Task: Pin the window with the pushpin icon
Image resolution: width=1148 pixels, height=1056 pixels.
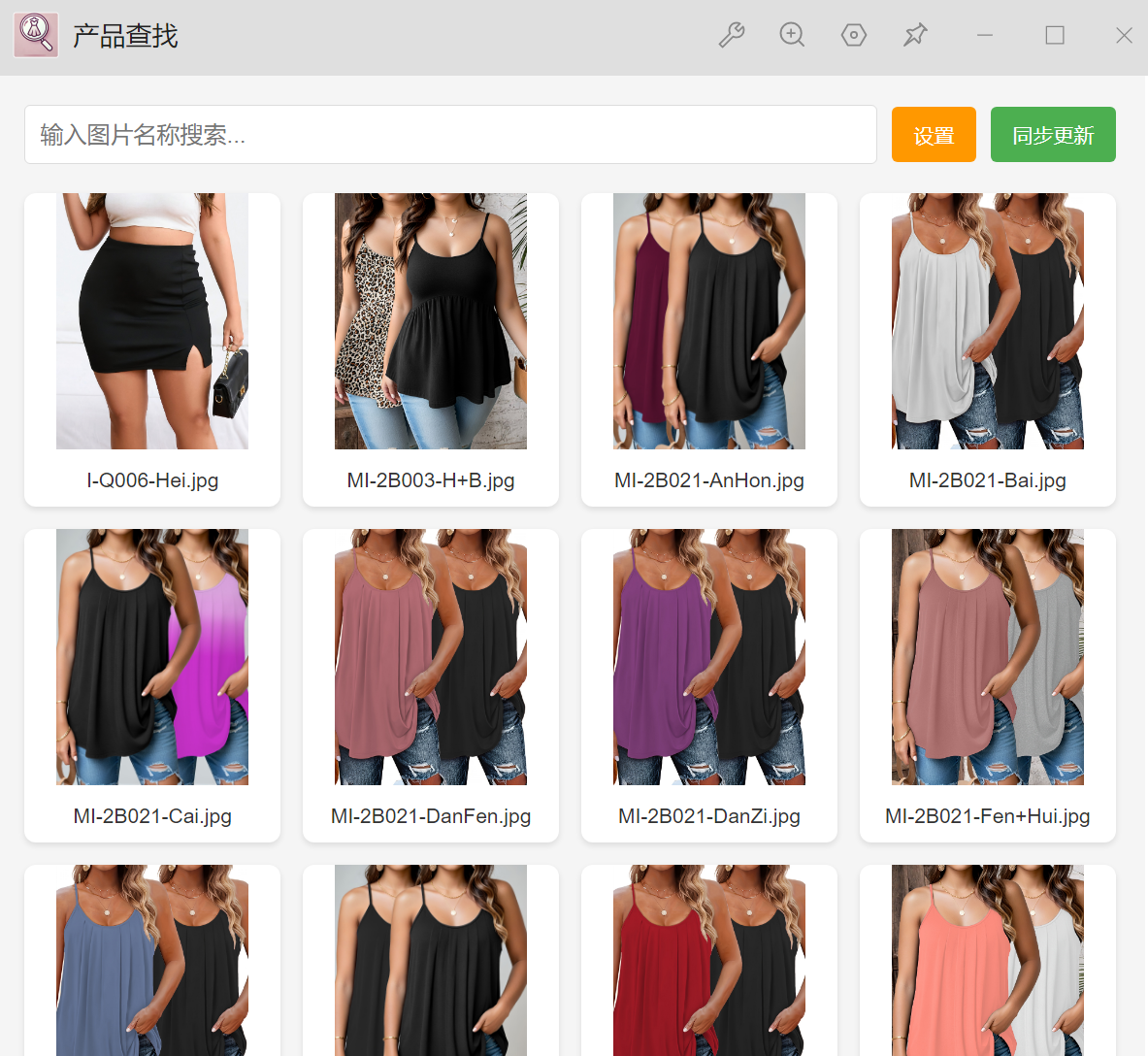Action: [915, 35]
